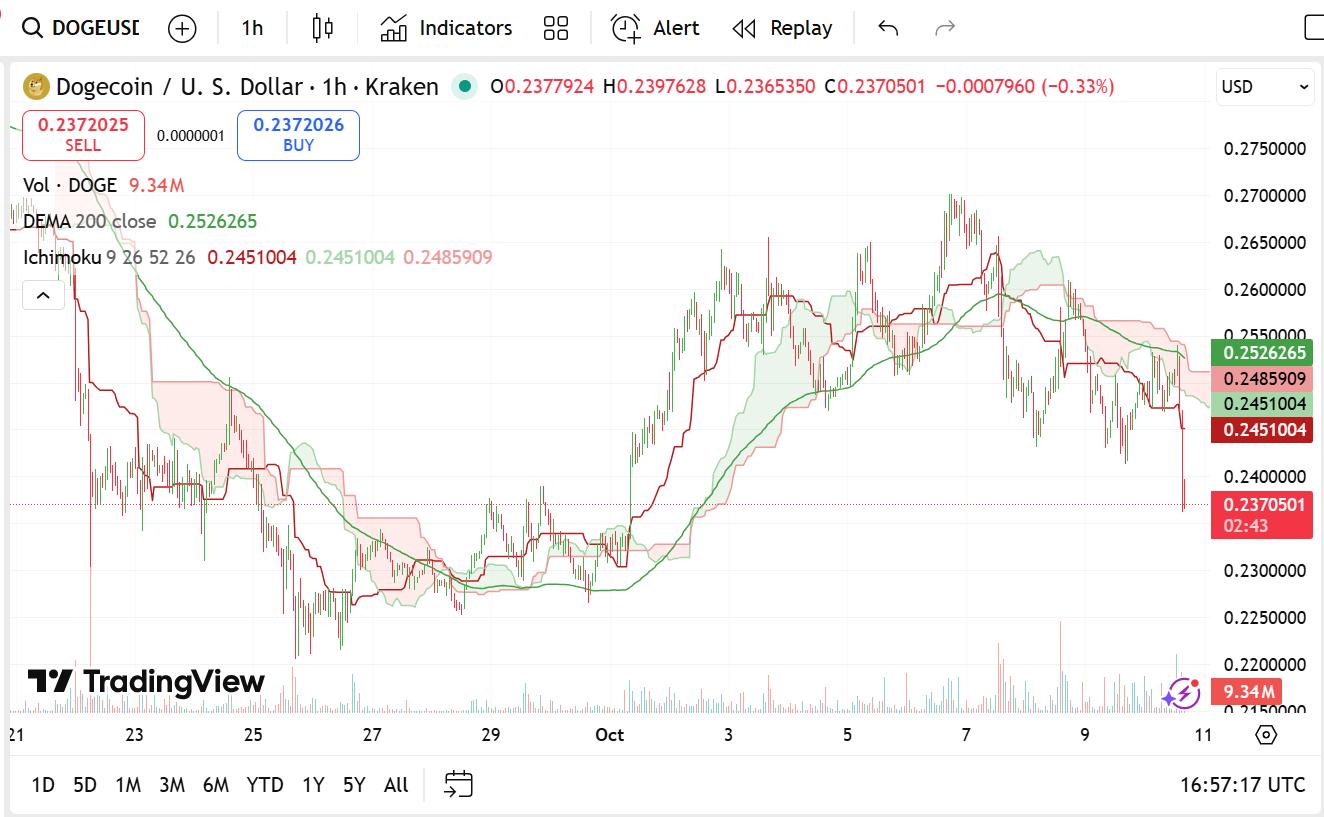Screen dimensions: 1324x817
Task: Switch to the 3M date range
Action: 172,785
